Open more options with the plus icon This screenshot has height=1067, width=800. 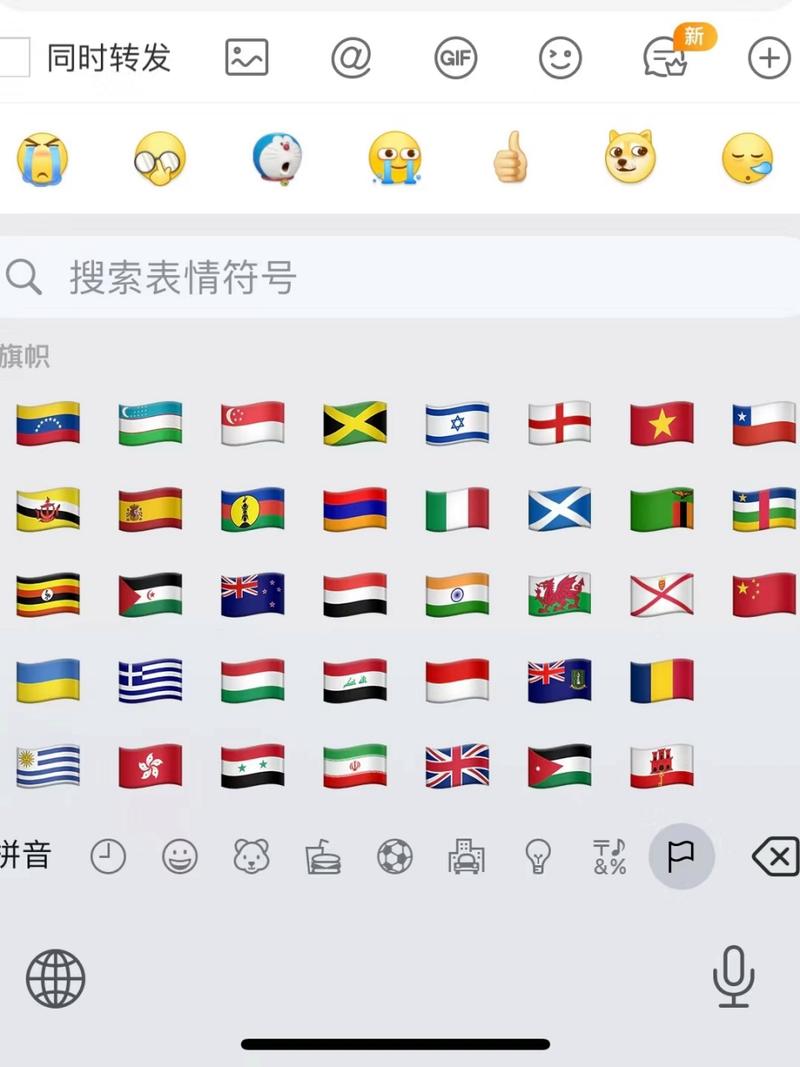769,58
